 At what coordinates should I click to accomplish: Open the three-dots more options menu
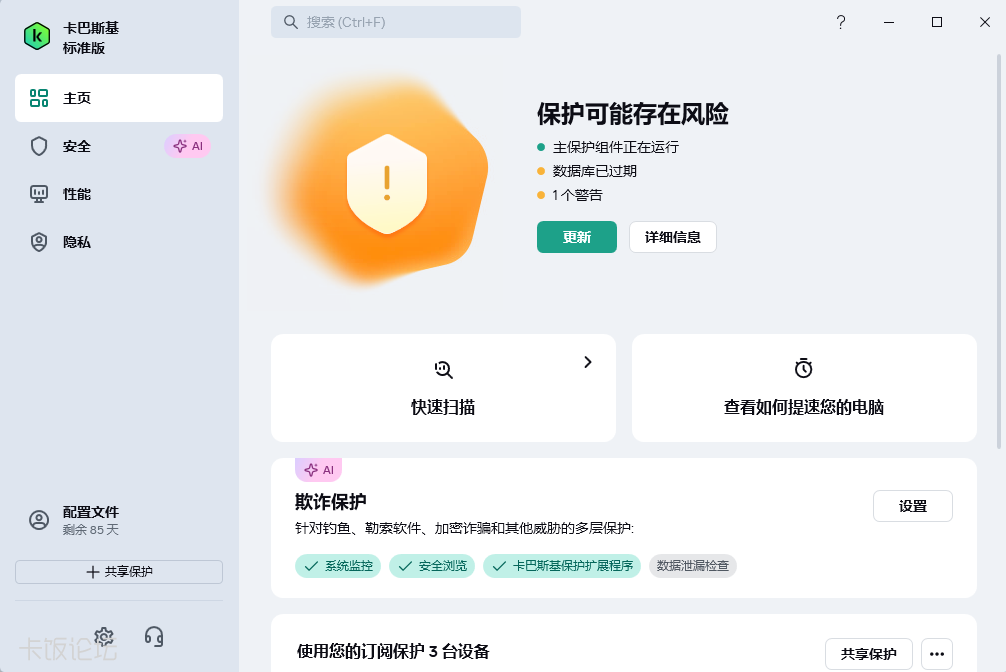pos(937,654)
